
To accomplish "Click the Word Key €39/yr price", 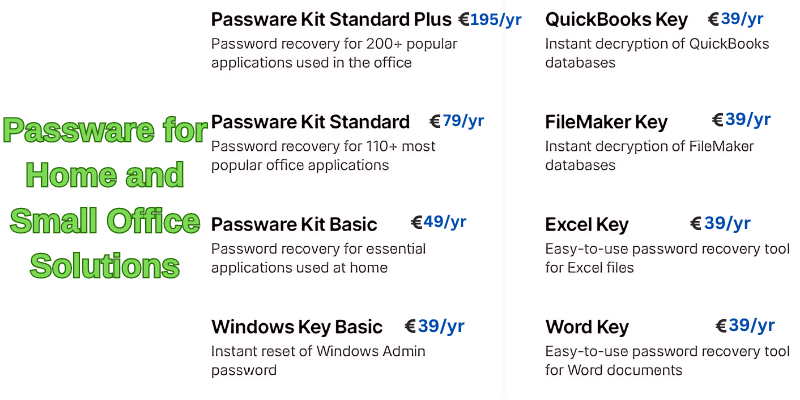I will [745, 325].
